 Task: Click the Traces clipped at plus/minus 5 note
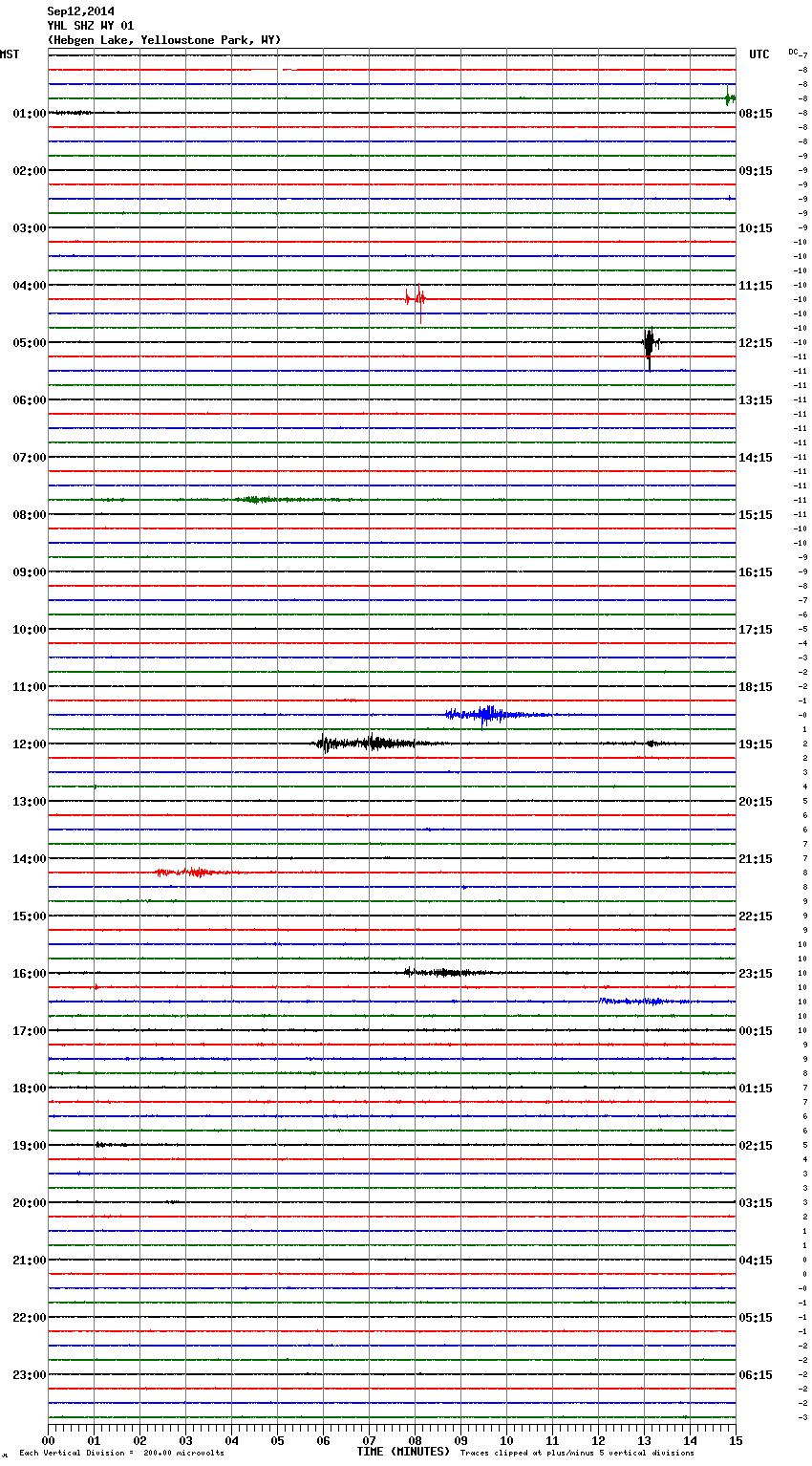577,1453
